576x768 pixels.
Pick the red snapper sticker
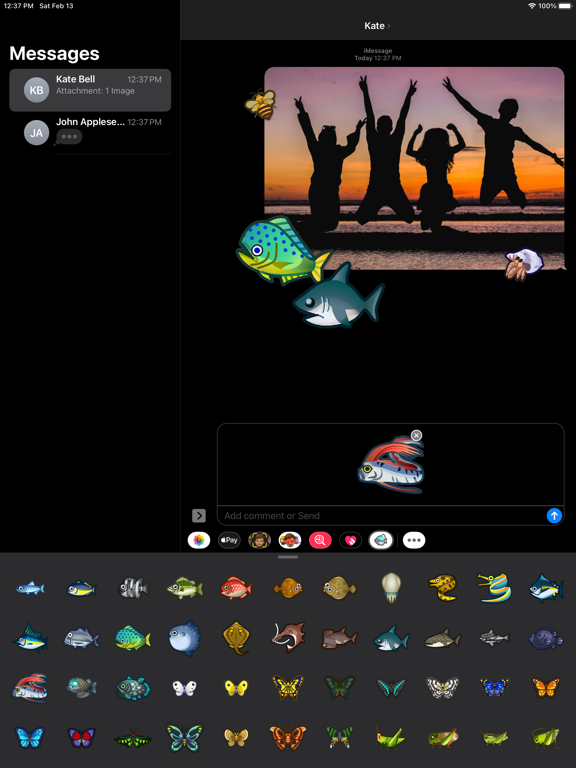(x=236, y=588)
